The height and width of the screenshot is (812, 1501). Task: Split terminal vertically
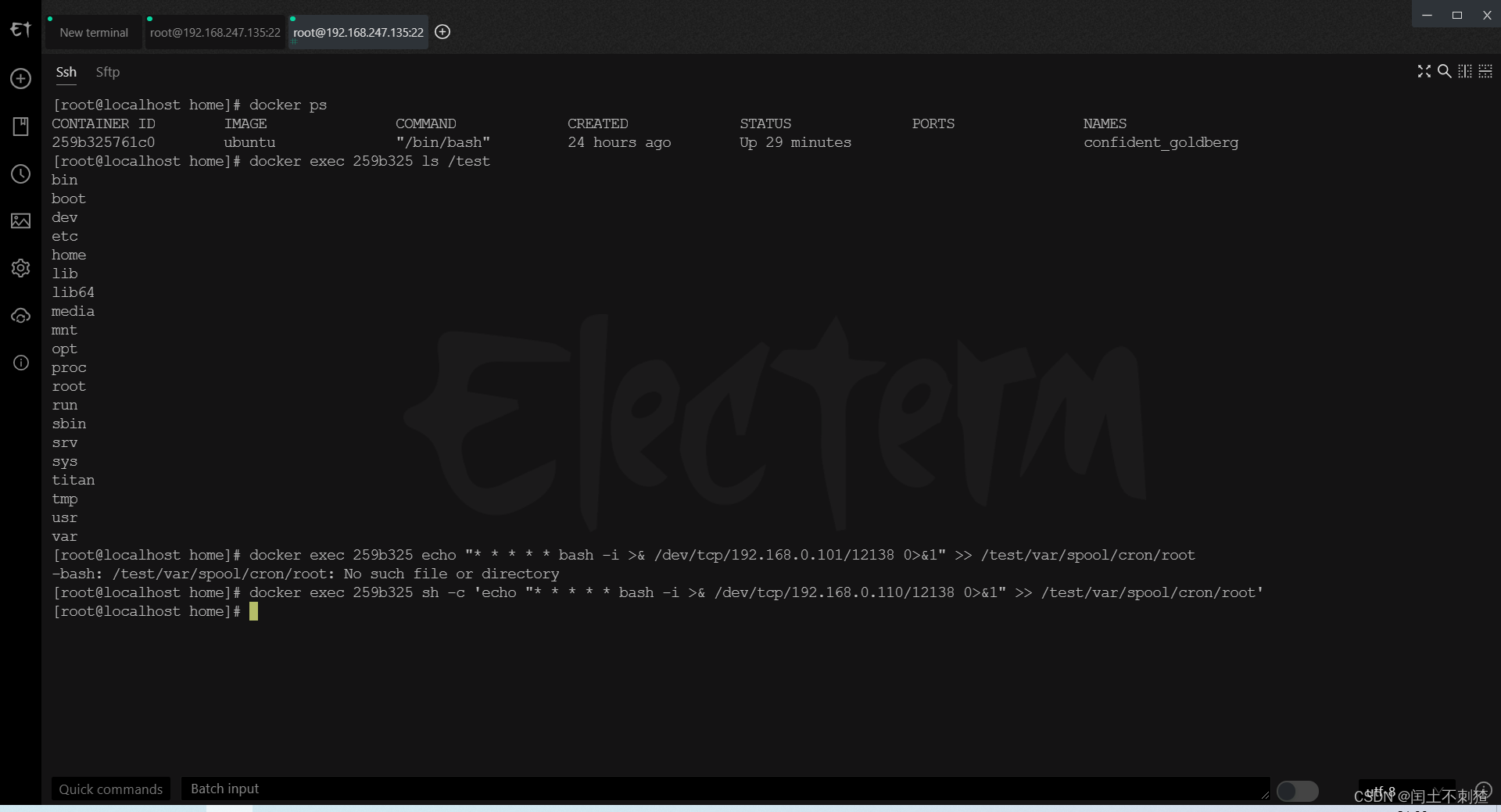coord(1465,71)
